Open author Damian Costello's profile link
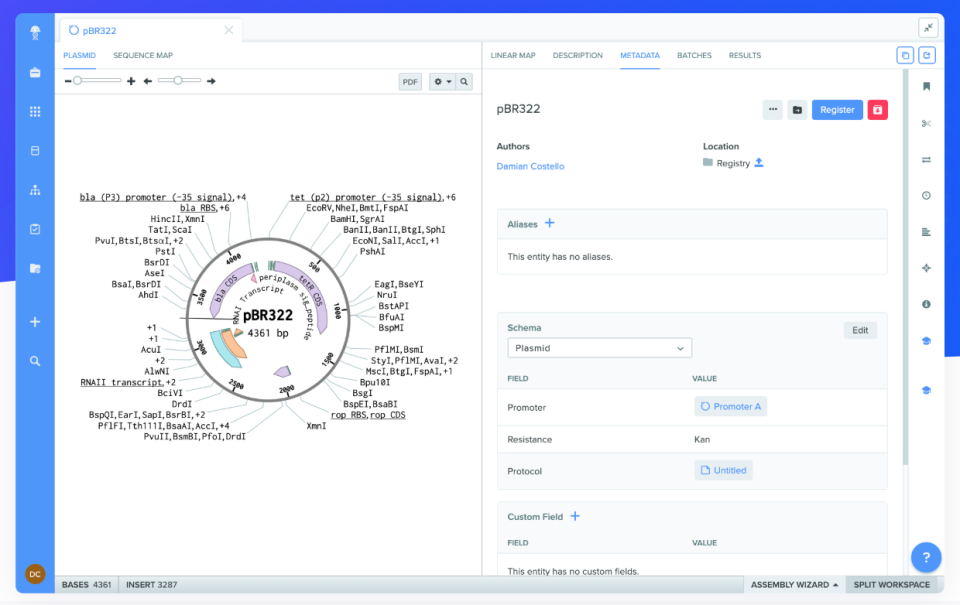Viewport: 960px width, 605px height. (531, 167)
